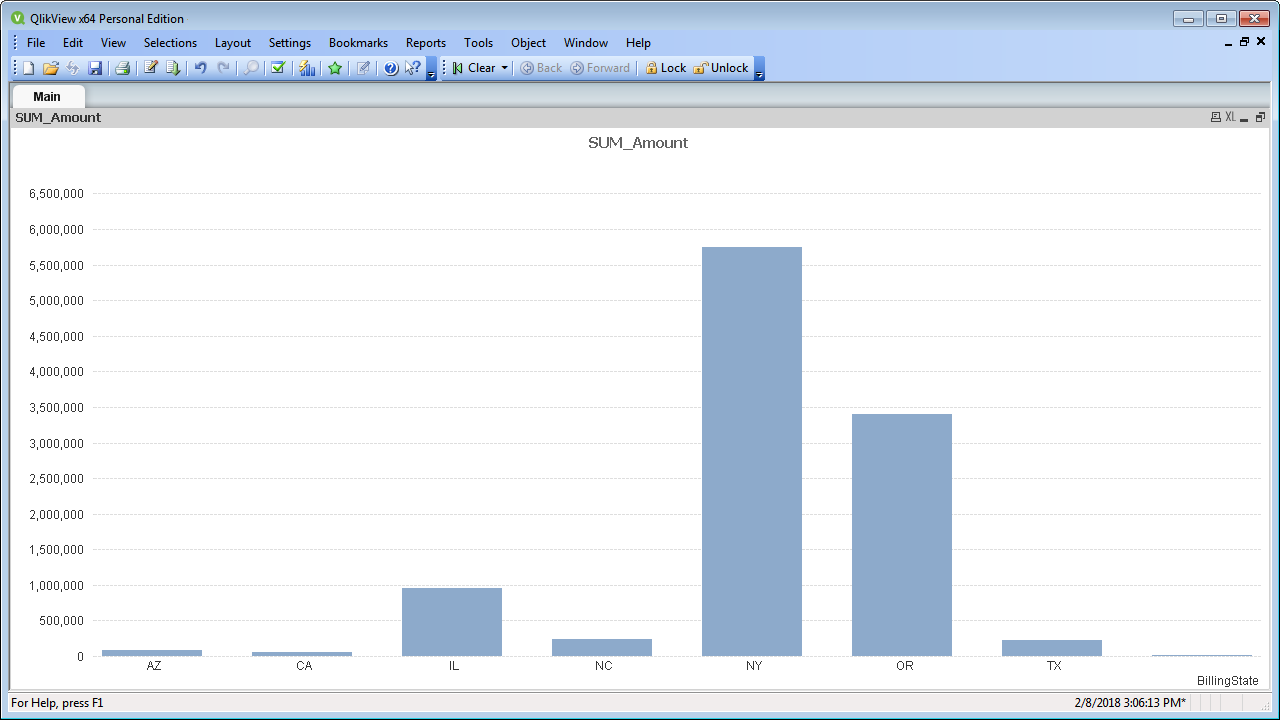Click the blue Help question mark icon
The image size is (1280, 720).
(391, 68)
